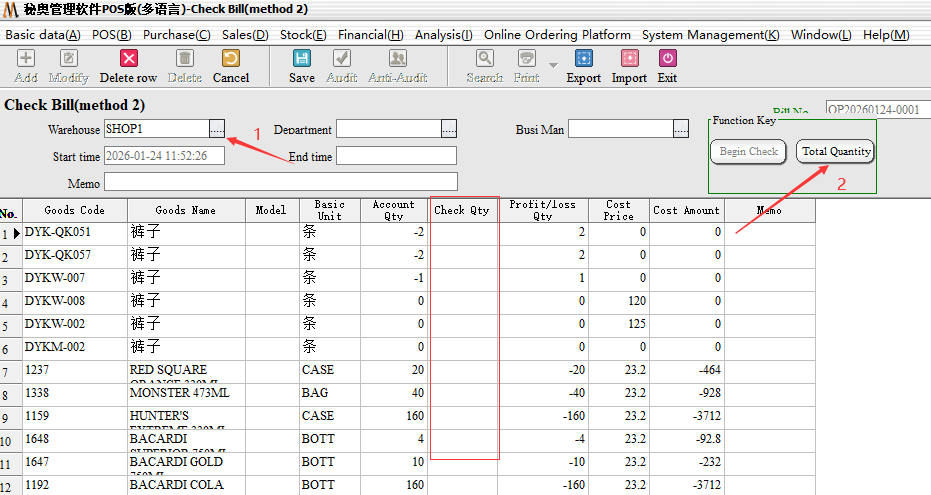Click the Total Quantity button

click(836, 152)
